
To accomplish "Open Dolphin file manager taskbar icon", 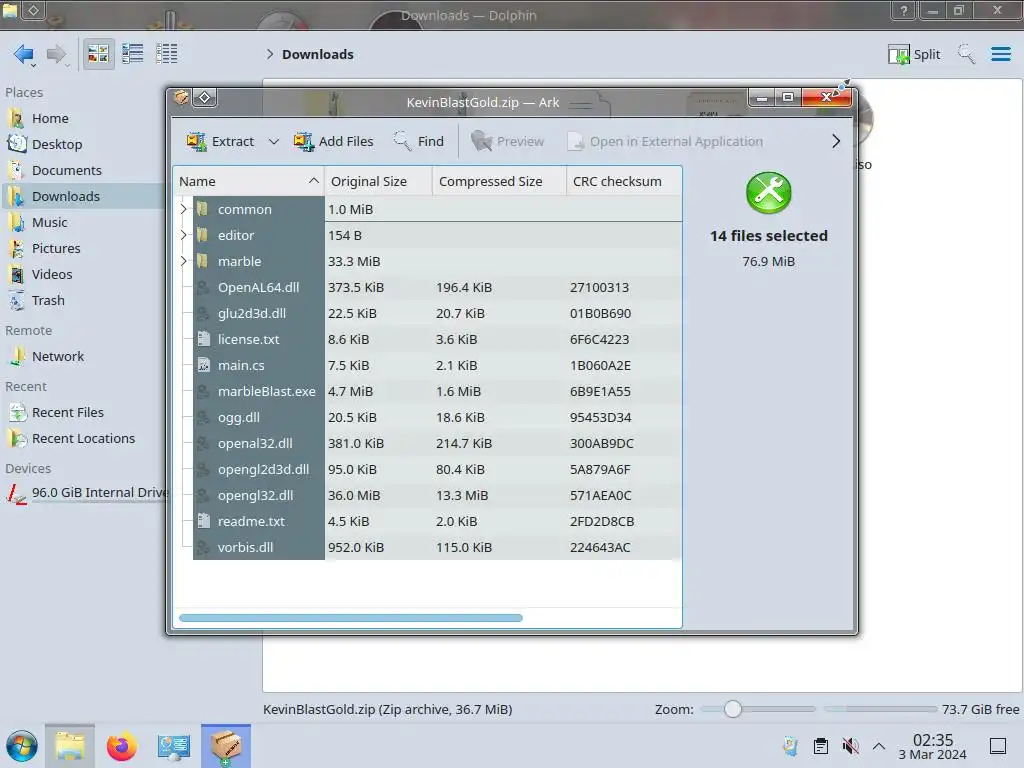I will 70,746.
